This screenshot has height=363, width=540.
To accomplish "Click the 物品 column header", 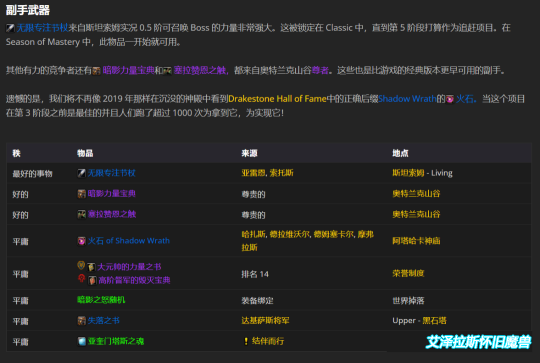I will pyautogui.click(x=85, y=153).
